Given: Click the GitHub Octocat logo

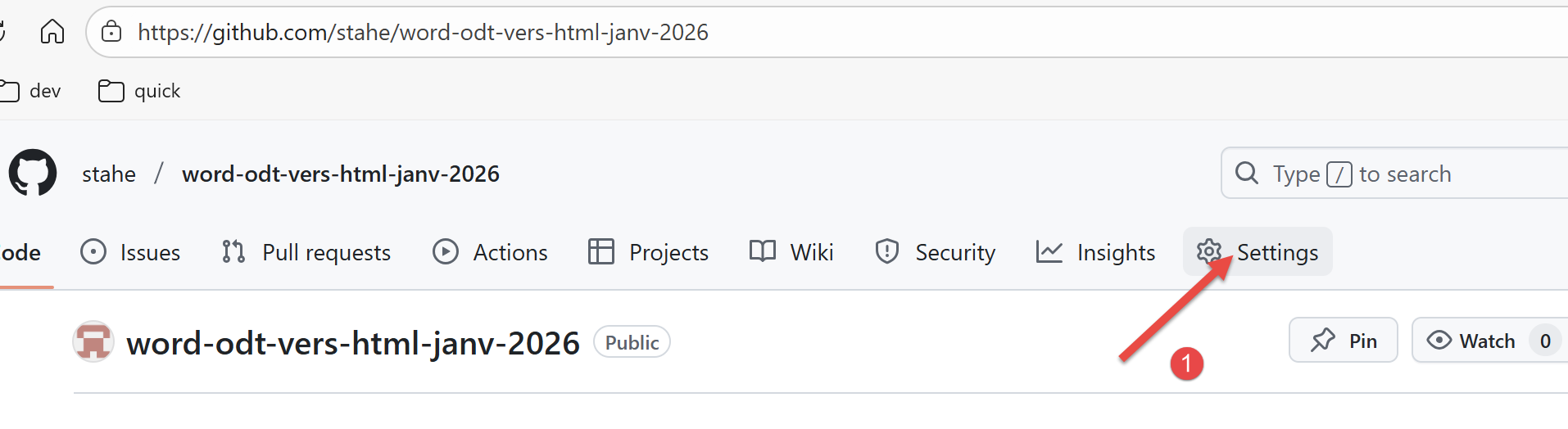Looking at the screenshot, I should tap(33, 173).
